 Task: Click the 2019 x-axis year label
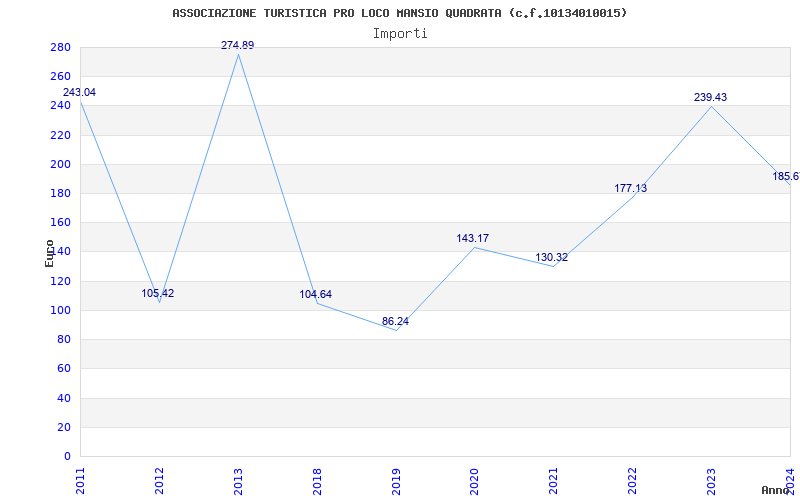coord(396,481)
